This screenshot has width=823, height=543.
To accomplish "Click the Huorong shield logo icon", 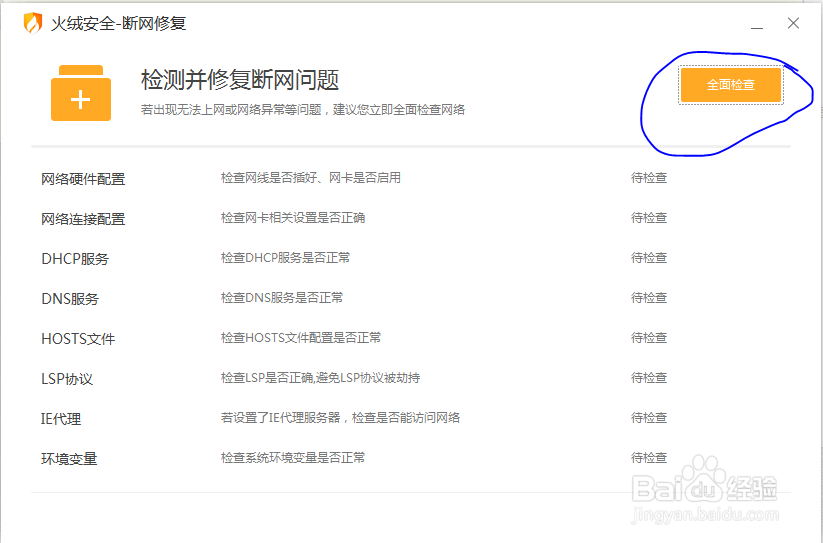I will tap(33, 23).
